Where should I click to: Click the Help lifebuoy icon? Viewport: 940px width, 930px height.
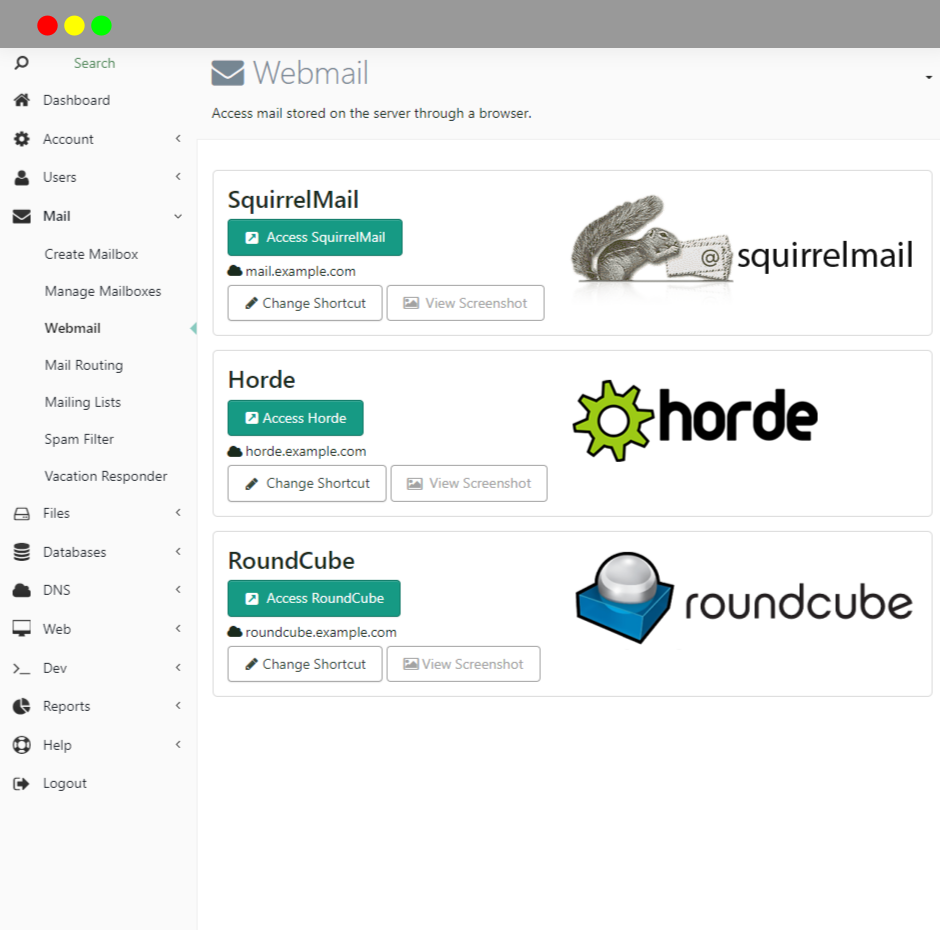click(x=22, y=745)
